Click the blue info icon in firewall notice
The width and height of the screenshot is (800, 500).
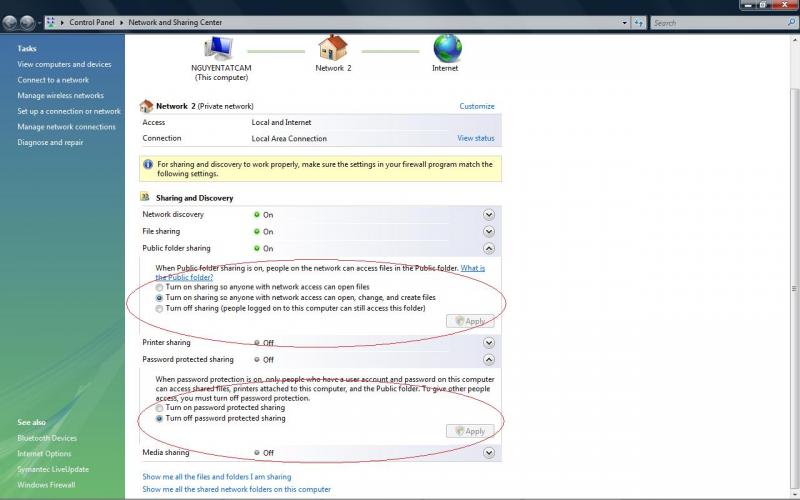tap(148, 163)
